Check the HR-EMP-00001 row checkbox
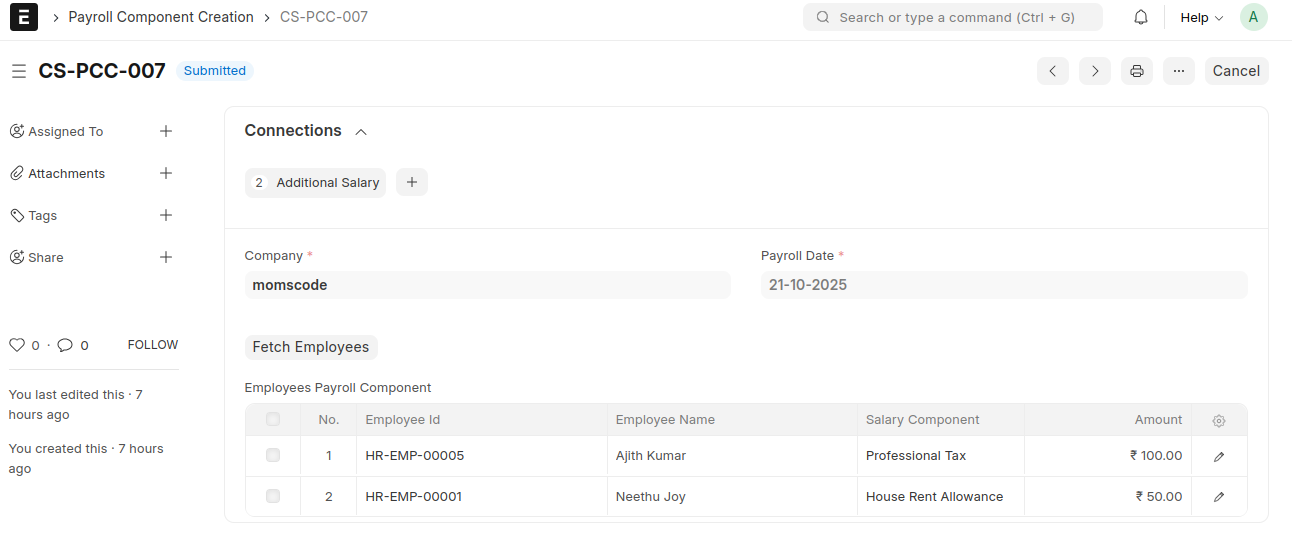Screen dimensions: 1292x549 [x=273, y=497]
